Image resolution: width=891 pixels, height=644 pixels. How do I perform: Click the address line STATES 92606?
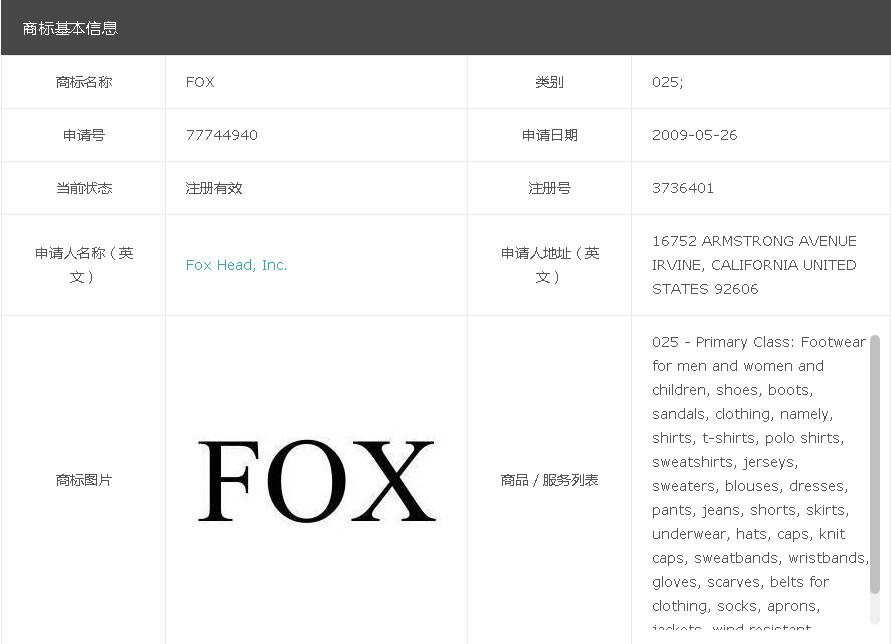pos(705,289)
